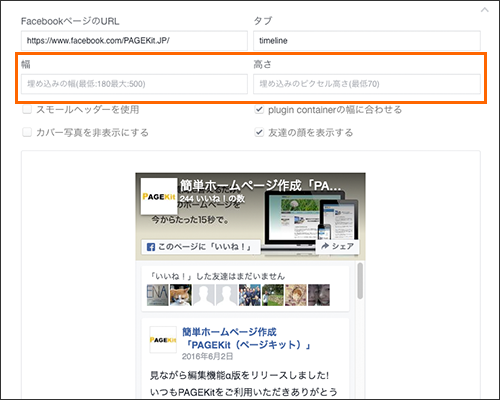This screenshot has height=400, width=500.
Task: Click the scrollbar of the Facebook preview
Action: pos(360,281)
